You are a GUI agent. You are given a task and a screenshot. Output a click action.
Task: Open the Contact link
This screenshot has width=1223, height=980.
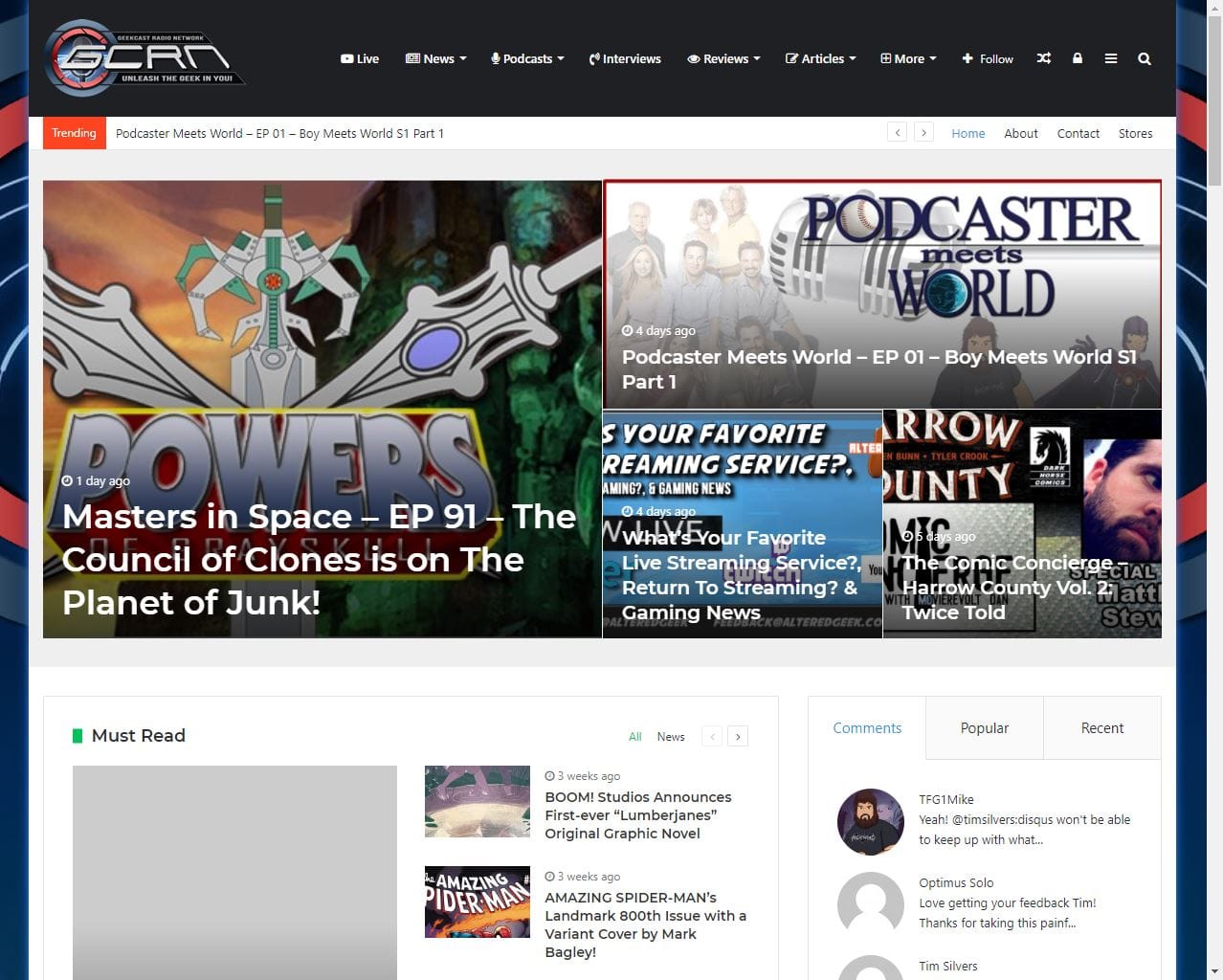tap(1078, 133)
